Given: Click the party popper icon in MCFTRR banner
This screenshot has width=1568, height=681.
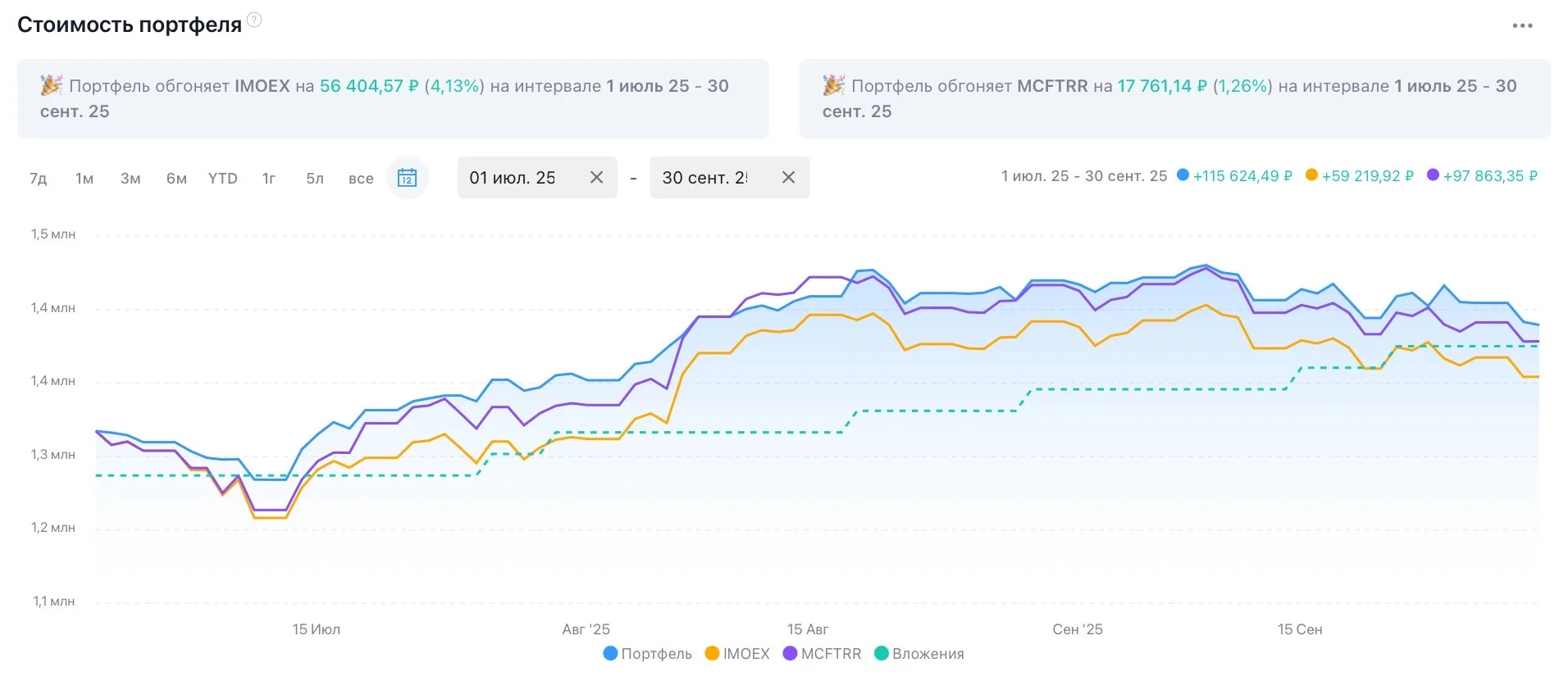Looking at the screenshot, I should pyautogui.click(x=833, y=85).
